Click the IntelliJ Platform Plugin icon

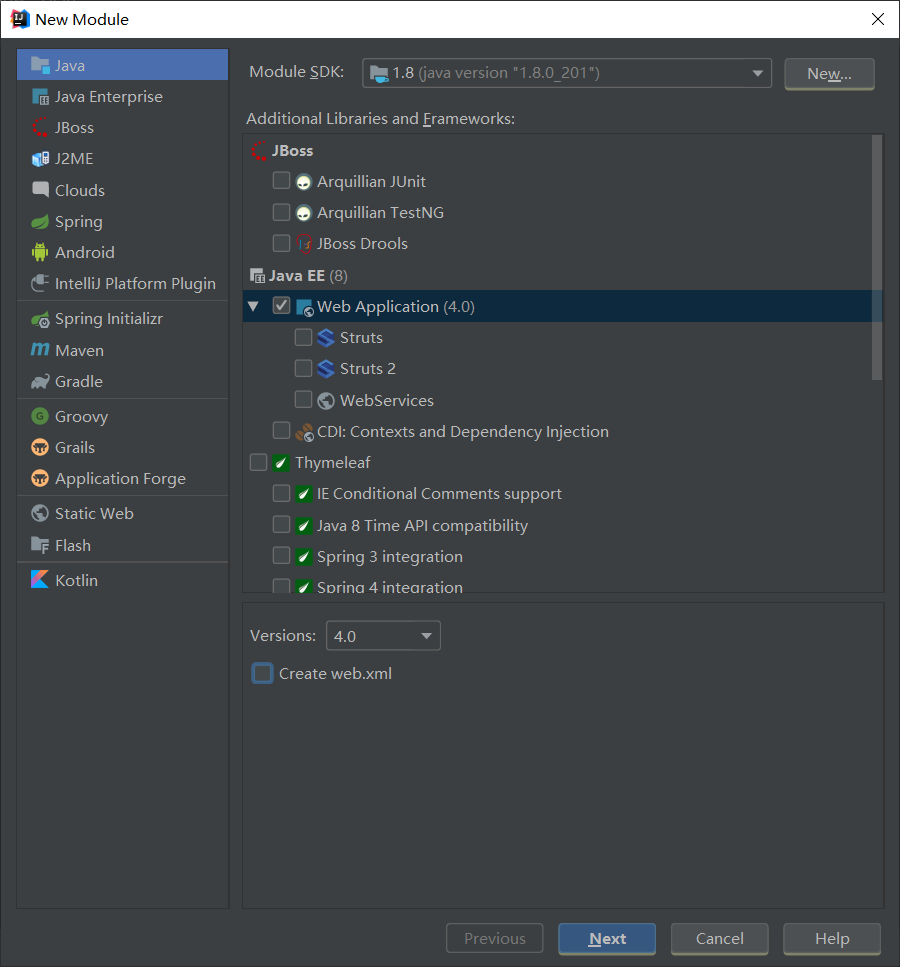pos(40,283)
